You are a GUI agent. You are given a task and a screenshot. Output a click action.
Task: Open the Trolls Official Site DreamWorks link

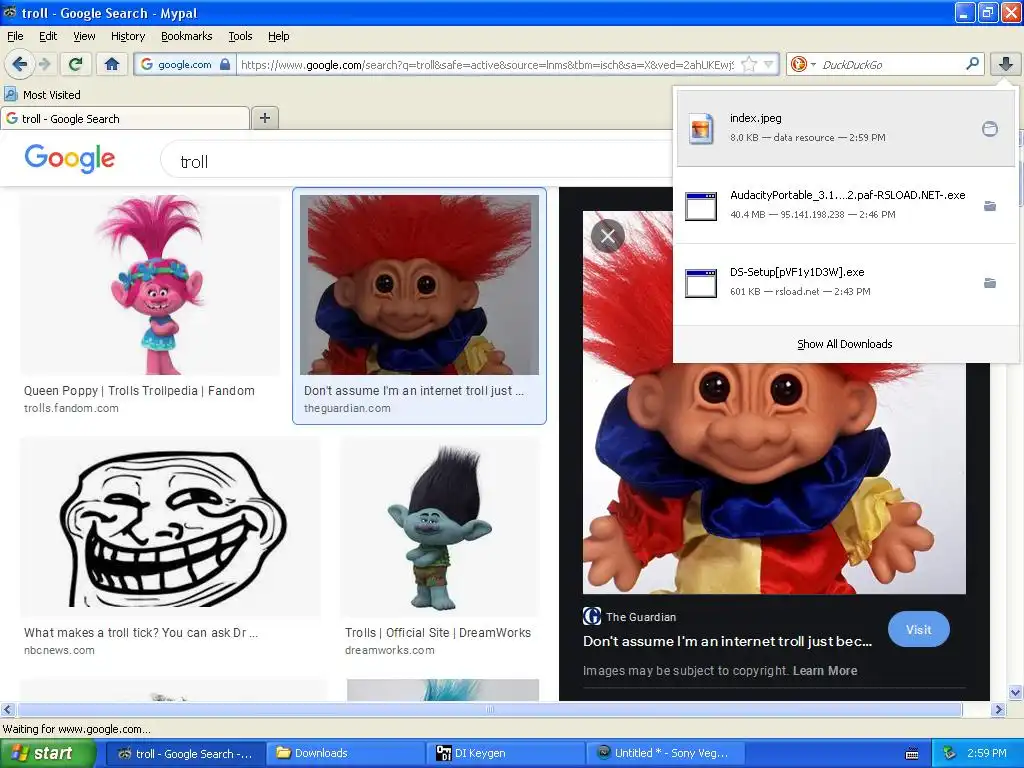tap(438, 633)
